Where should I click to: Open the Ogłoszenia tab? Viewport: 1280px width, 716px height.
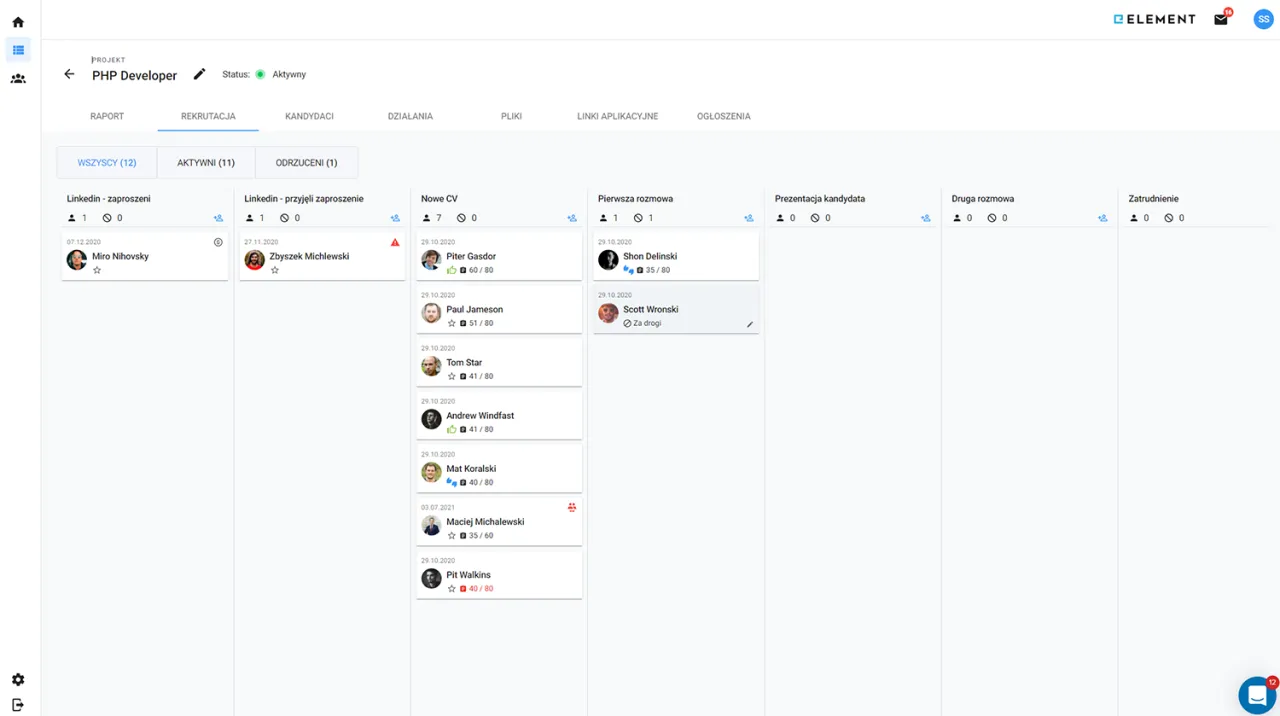[x=723, y=116]
